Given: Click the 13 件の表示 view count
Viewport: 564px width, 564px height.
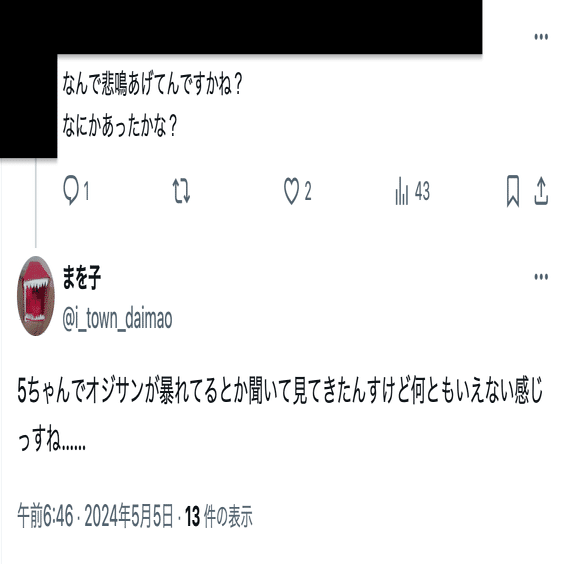Looking at the screenshot, I should [219, 516].
